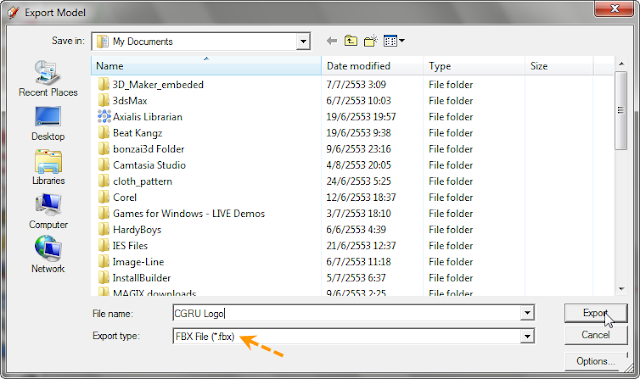Select the 3D_Maker_embeded folder icon
This screenshot has height=379, width=640.
[104, 84]
